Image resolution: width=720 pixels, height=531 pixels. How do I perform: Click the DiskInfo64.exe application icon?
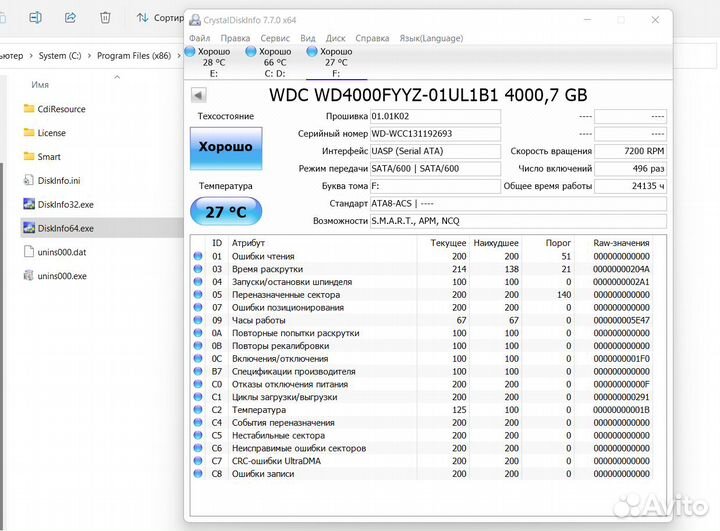(x=29, y=228)
